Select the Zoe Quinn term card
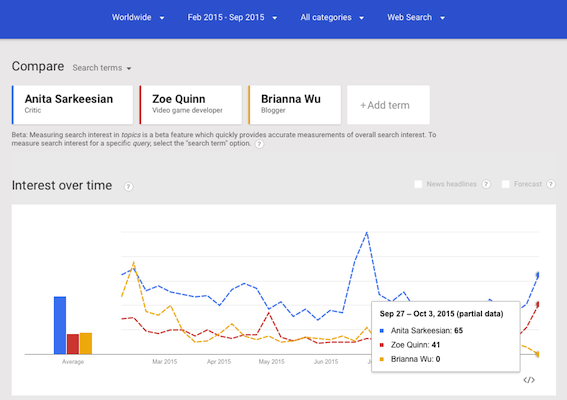 click(x=191, y=105)
